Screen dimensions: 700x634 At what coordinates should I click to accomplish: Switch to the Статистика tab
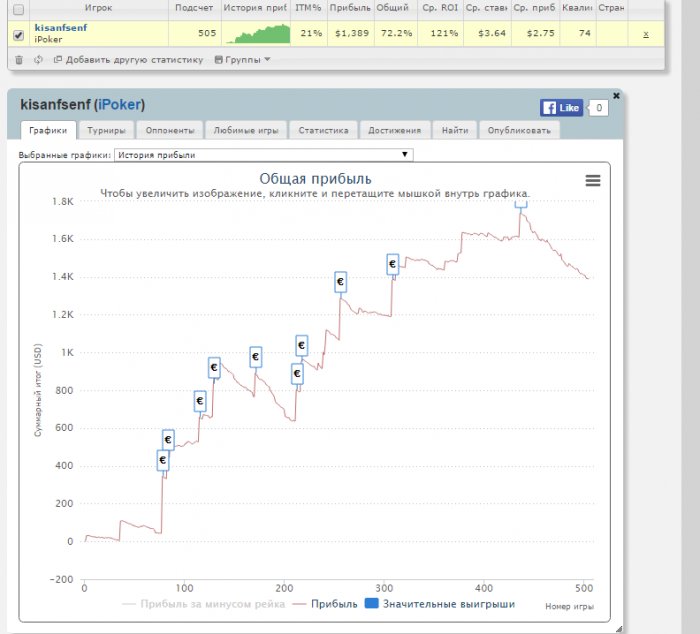[x=323, y=130]
